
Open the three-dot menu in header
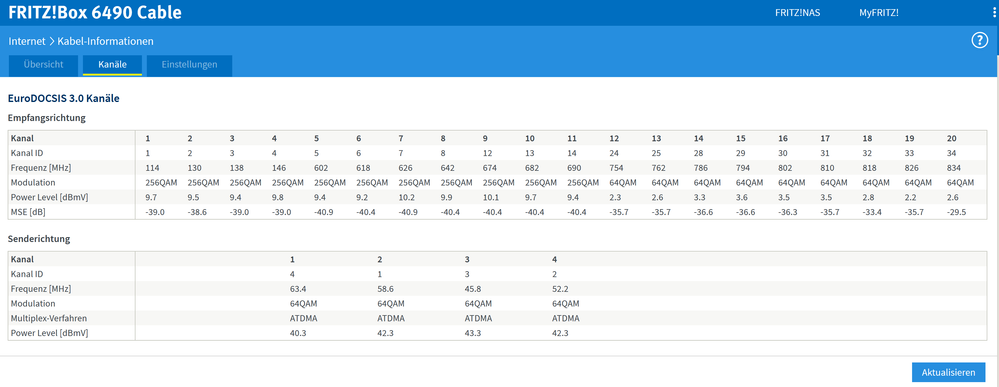tap(995, 12)
